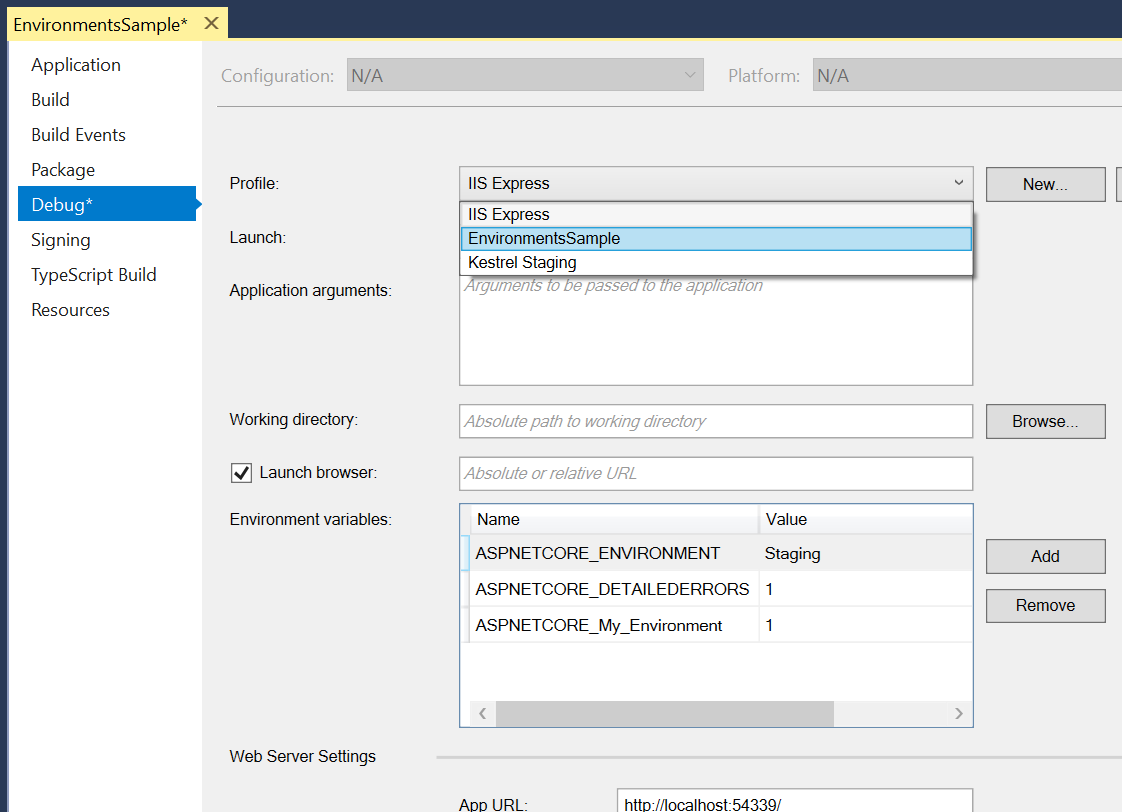Click the Value column header
Viewport: 1122px width, 812px height.
pos(866,519)
